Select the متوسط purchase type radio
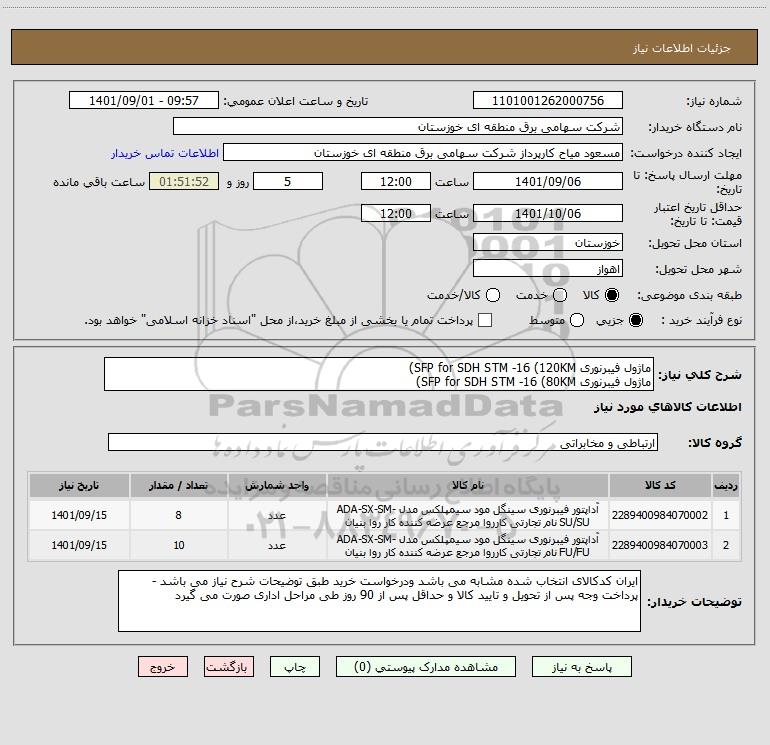This screenshot has width=770, height=745. pos(577,321)
